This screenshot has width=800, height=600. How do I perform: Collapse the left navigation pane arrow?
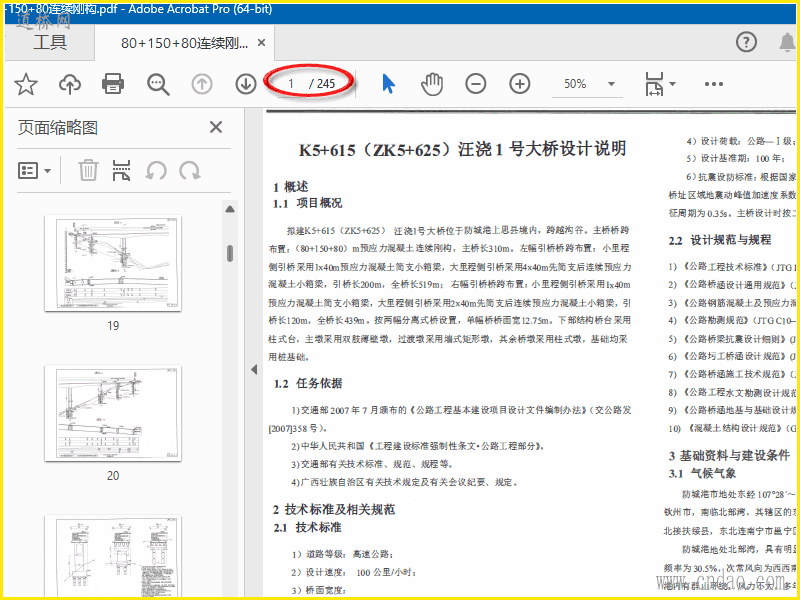coord(254,369)
